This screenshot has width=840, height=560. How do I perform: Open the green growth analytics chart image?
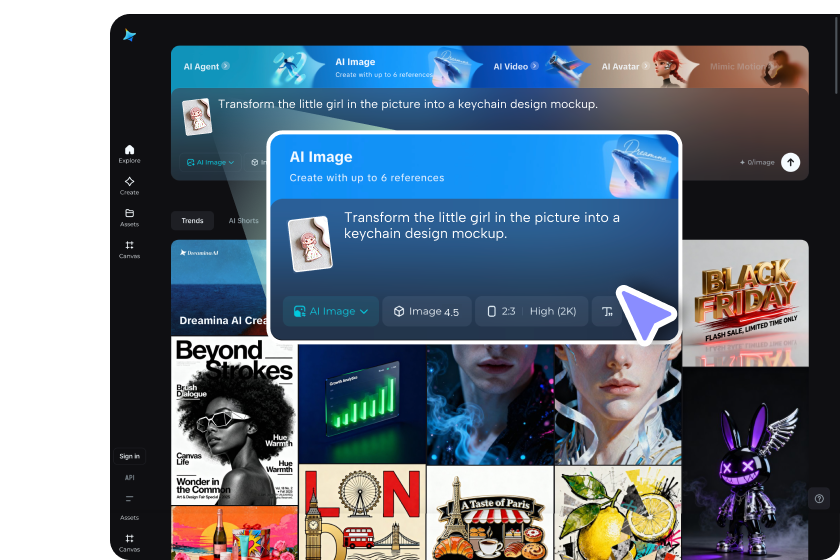coord(362,404)
